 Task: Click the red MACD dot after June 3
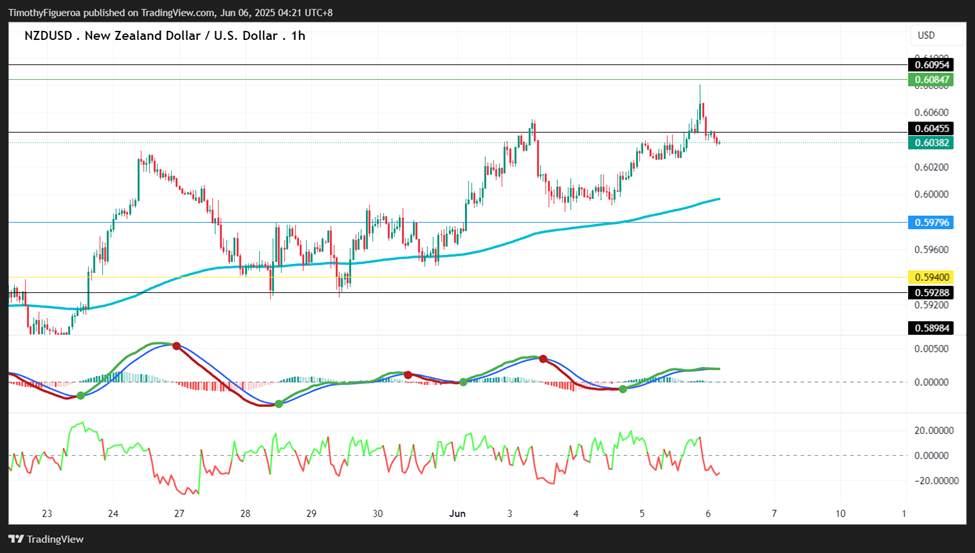tap(543, 359)
